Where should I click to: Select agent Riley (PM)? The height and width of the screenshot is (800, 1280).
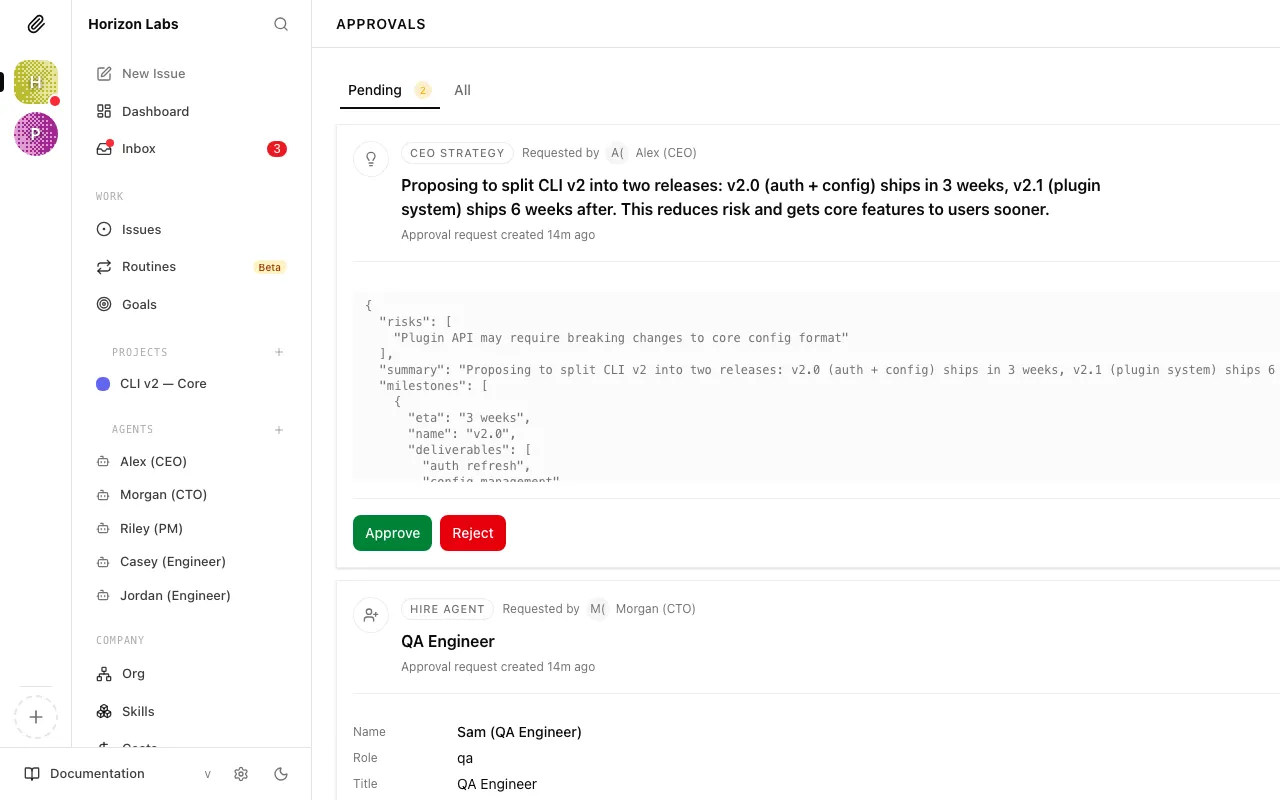[191, 528]
